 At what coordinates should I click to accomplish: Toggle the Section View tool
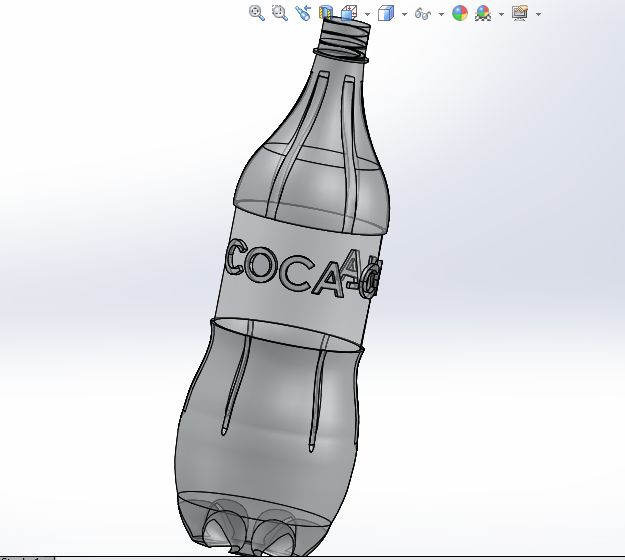coord(326,13)
